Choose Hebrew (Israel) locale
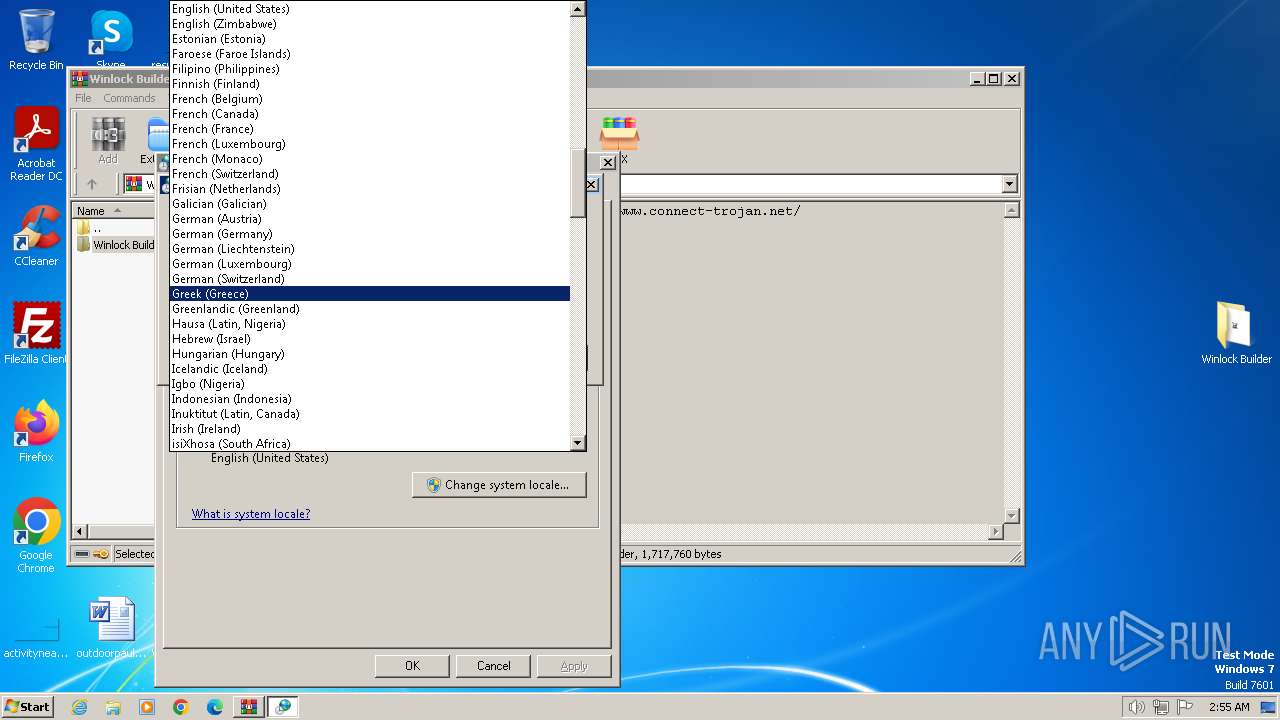This screenshot has height=720, width=1280. pyautogui.click(x=369, y=339)
